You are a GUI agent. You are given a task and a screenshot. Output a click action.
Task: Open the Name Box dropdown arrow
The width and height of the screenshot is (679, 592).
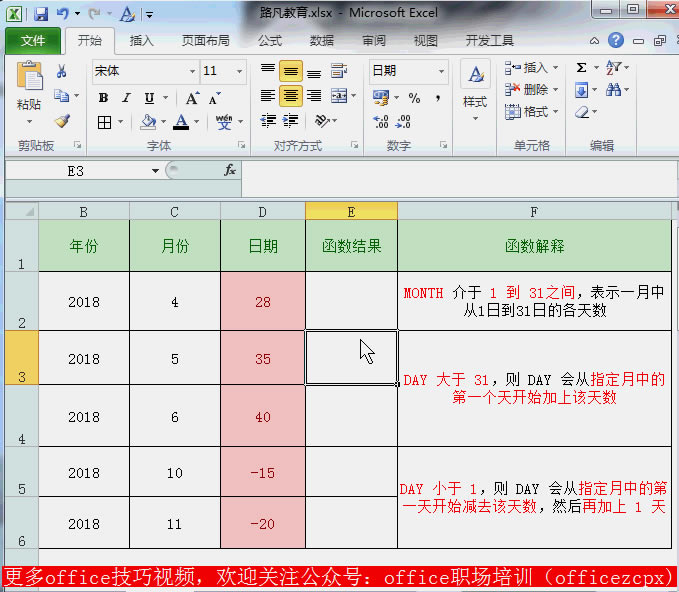tap(155, 171)
